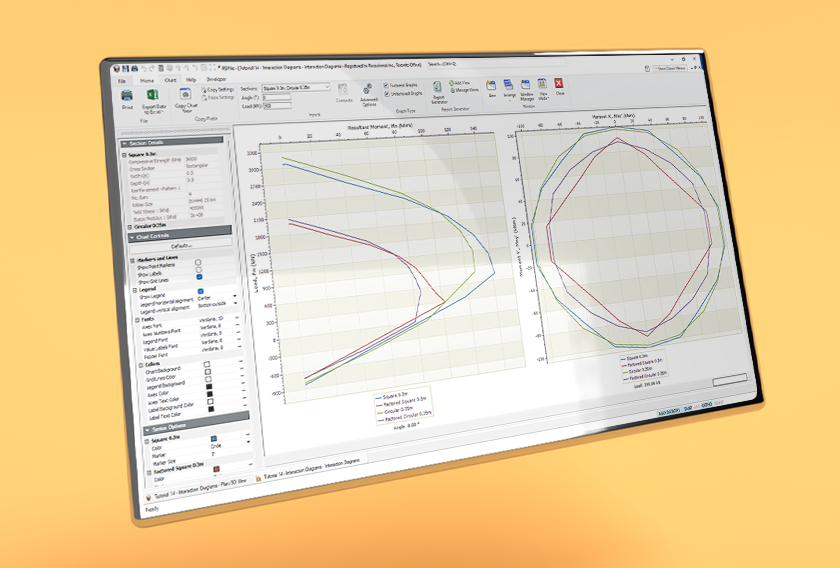Click the Label Text Color swatch
The width and height of the screenshot is (840, 568).
211,409
